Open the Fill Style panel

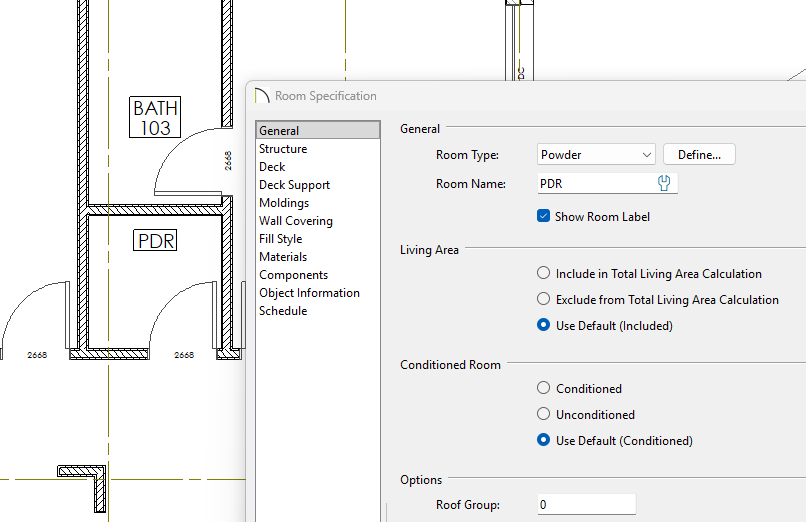pos(280,239)
